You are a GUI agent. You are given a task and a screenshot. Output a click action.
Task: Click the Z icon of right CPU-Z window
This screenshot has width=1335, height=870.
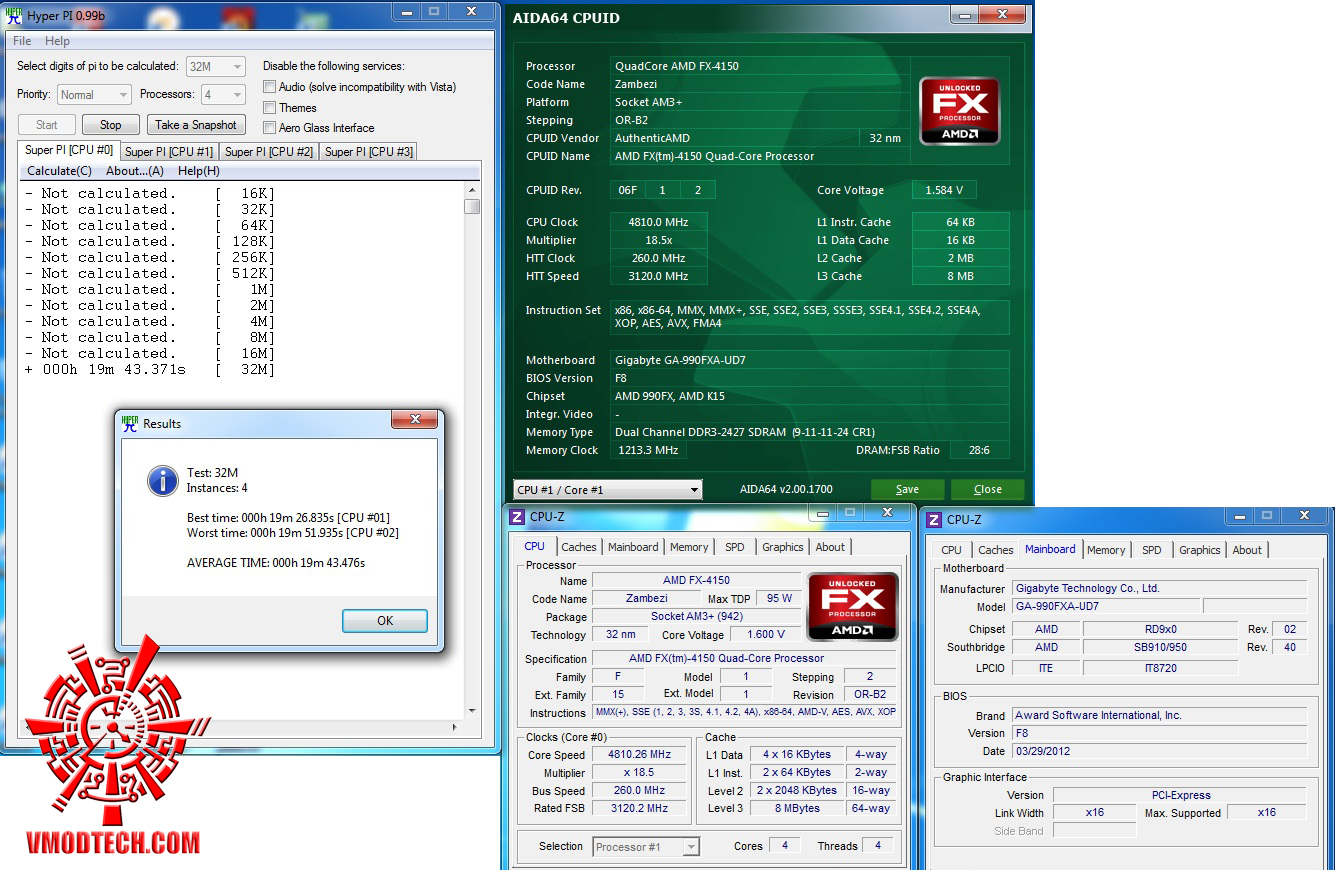click(x=934, y=519)
